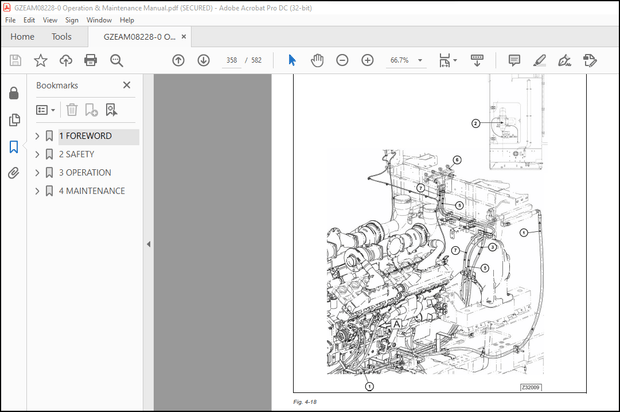Open the fit page options tool

click(447, 60)
